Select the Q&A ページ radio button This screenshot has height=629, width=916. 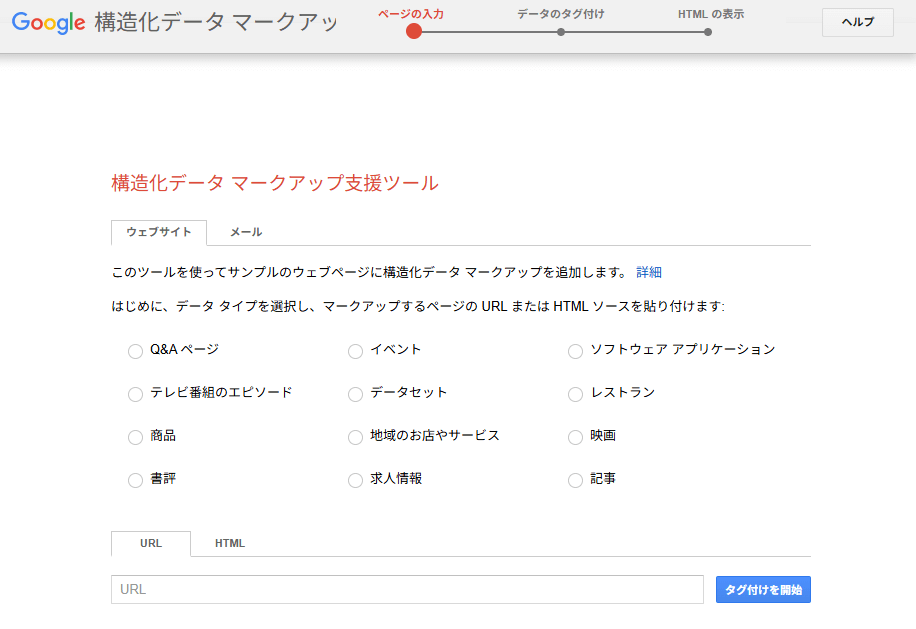tap(136, 351)
